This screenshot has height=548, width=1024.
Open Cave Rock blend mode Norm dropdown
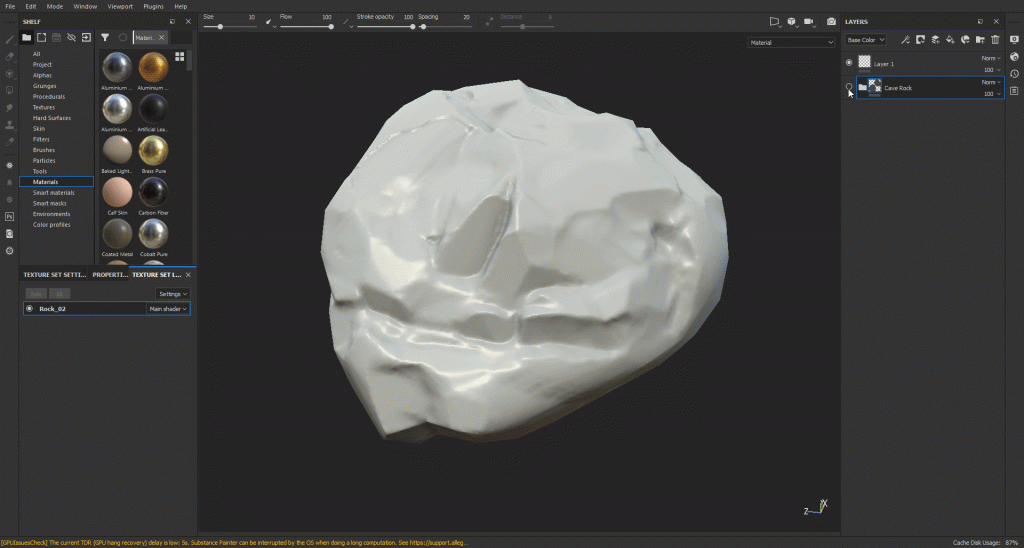[991, 82]
